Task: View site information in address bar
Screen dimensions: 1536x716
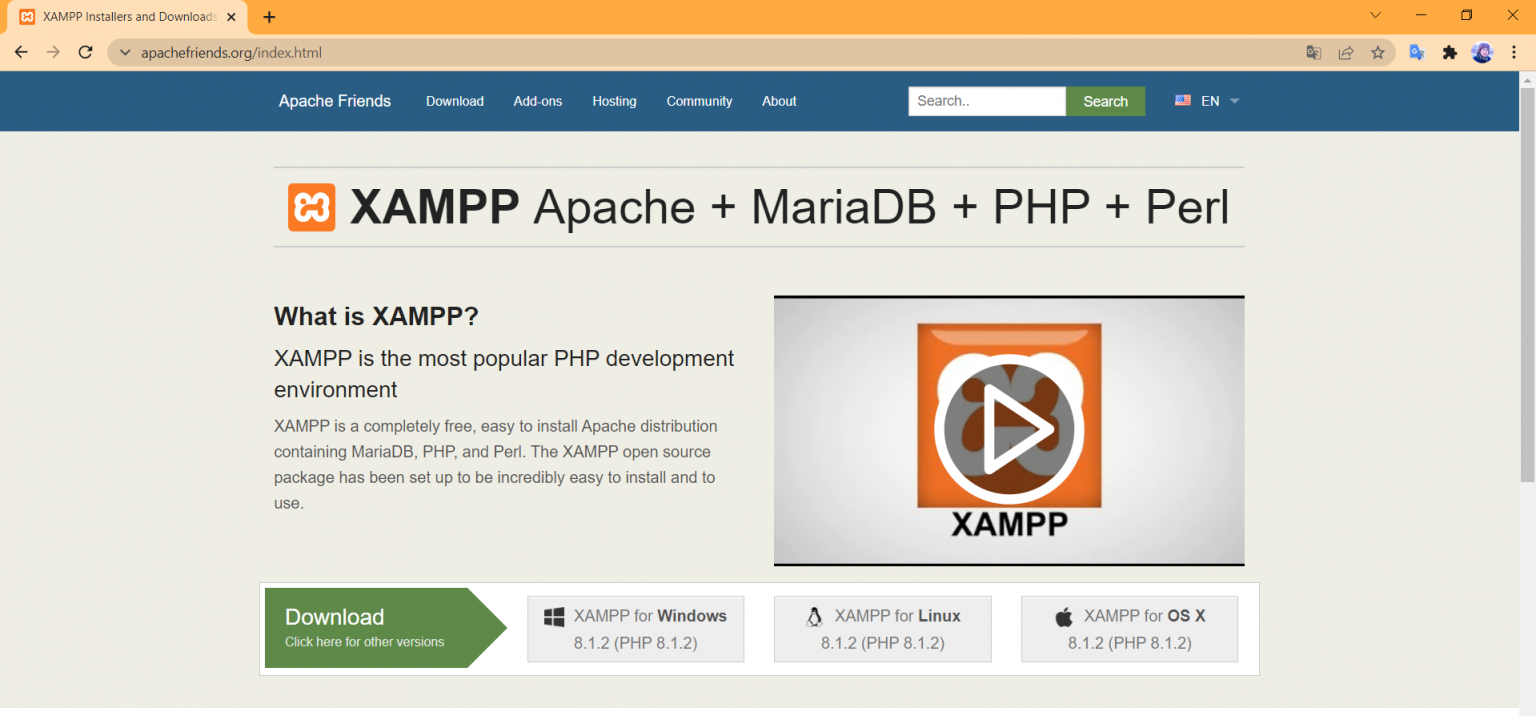Action: [x=125, y=53]
